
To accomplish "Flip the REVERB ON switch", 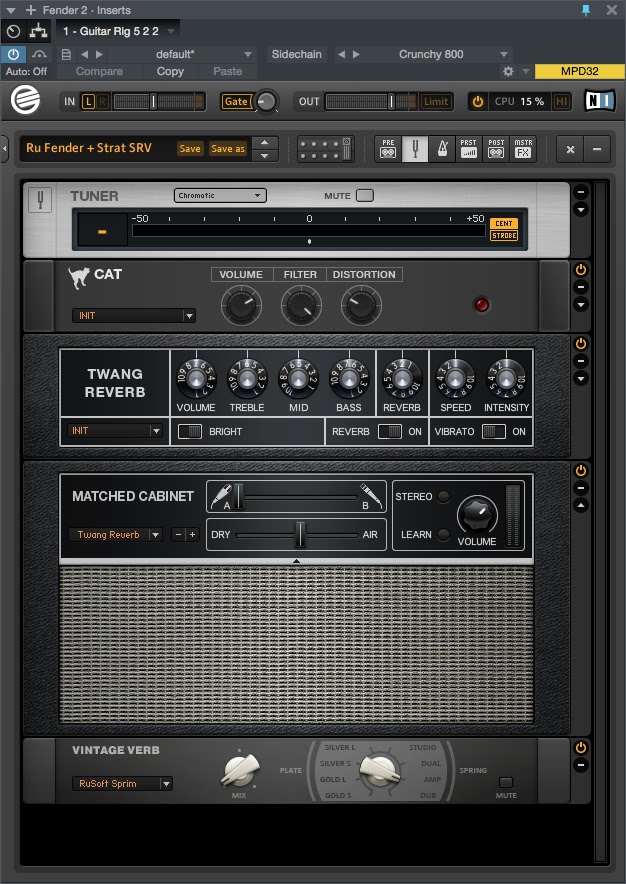I will pyautogui.click(x=390, y=431).
